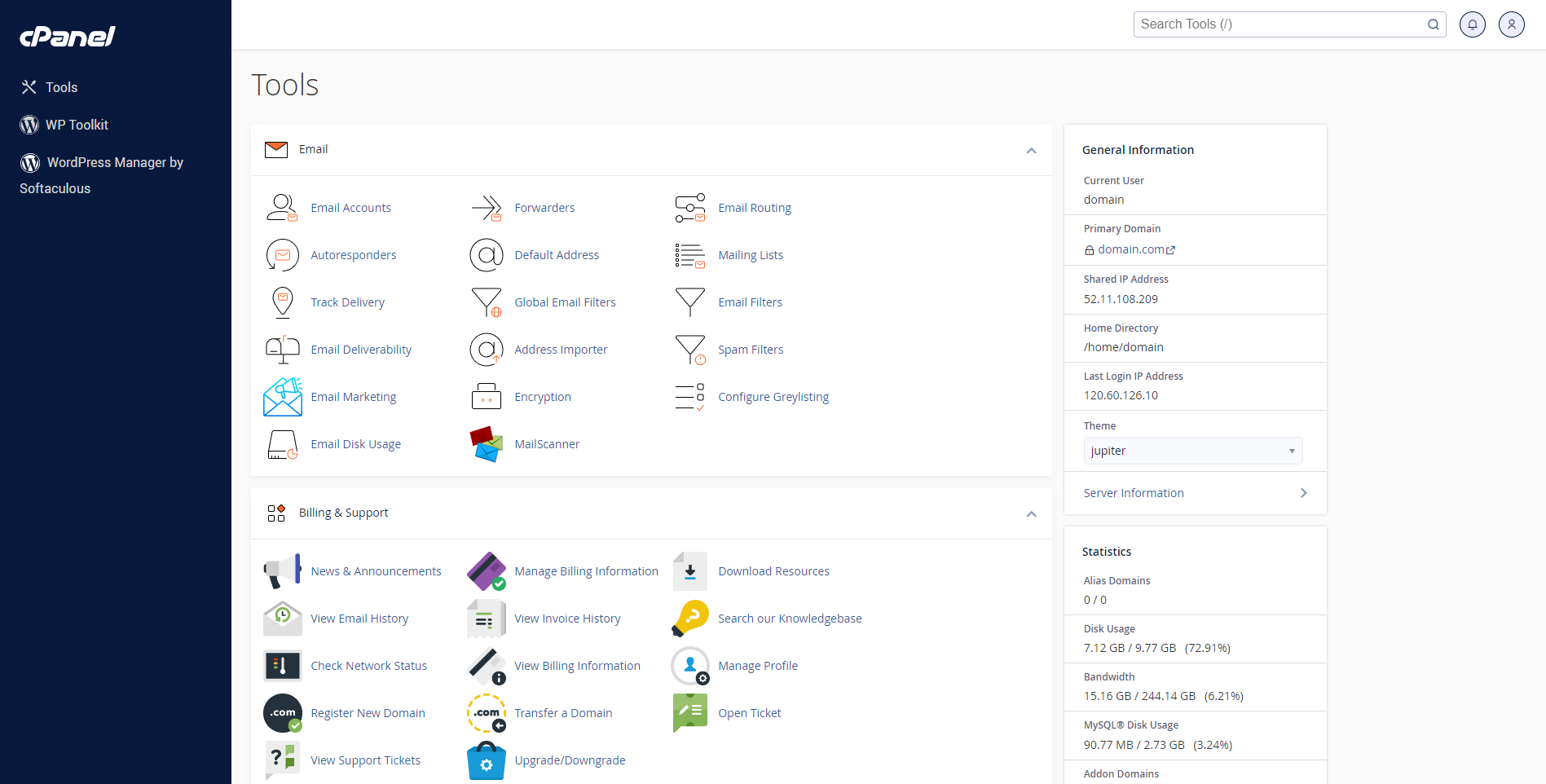Collapse the Email section
The height and width of the screenshot is (784, 1546).
point(1031,151)
